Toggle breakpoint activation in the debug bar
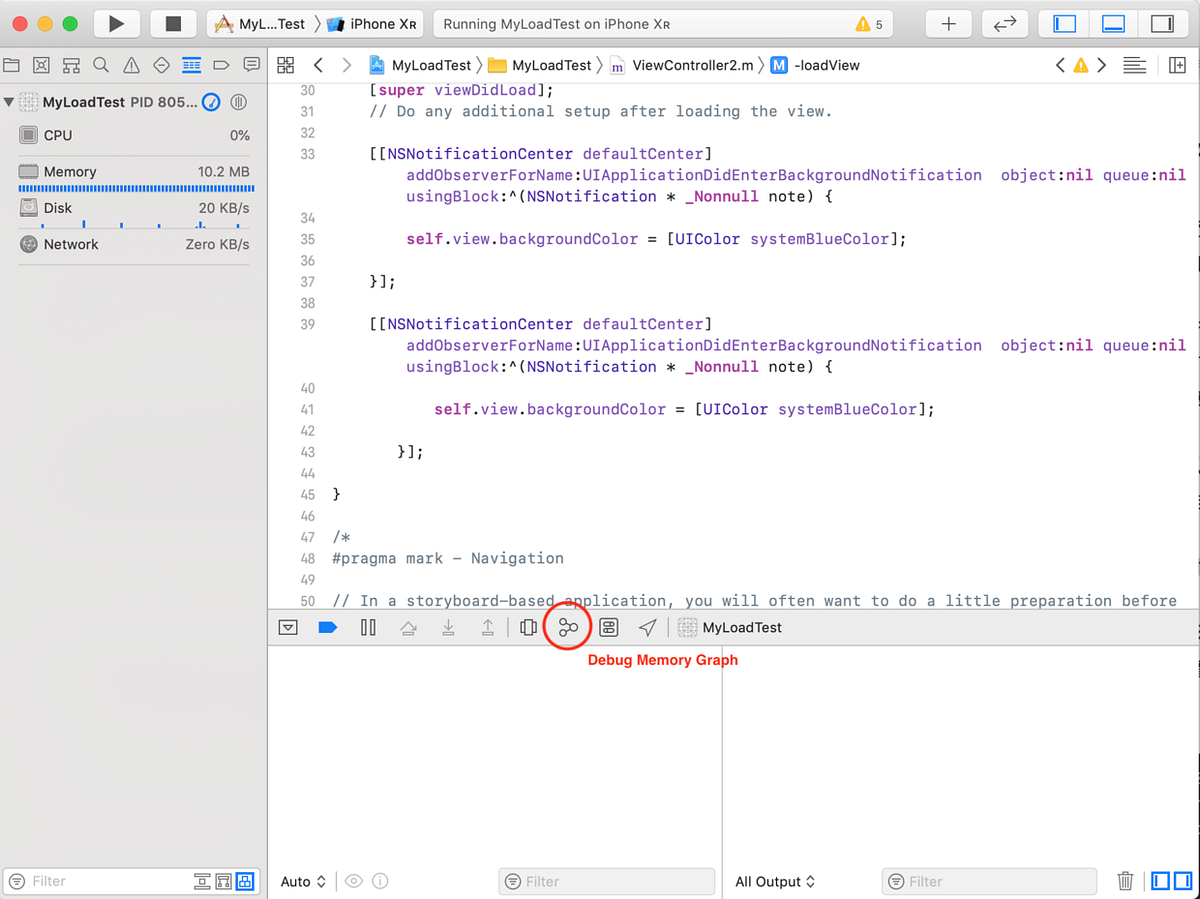The image size is (1200, 899). click(329, 627)
